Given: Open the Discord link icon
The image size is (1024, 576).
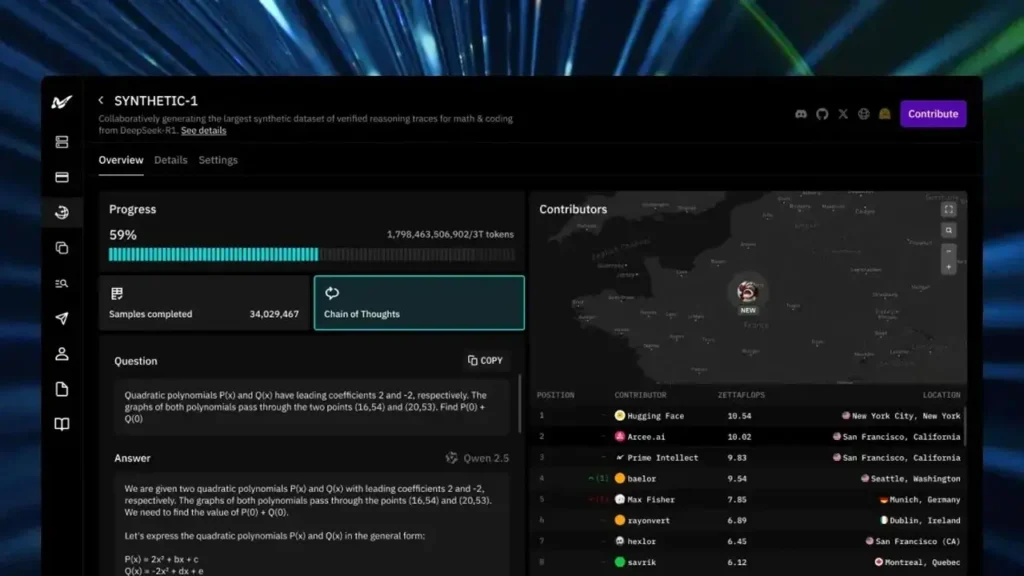Looking at the screenshot, I should [x=801, y=114].
